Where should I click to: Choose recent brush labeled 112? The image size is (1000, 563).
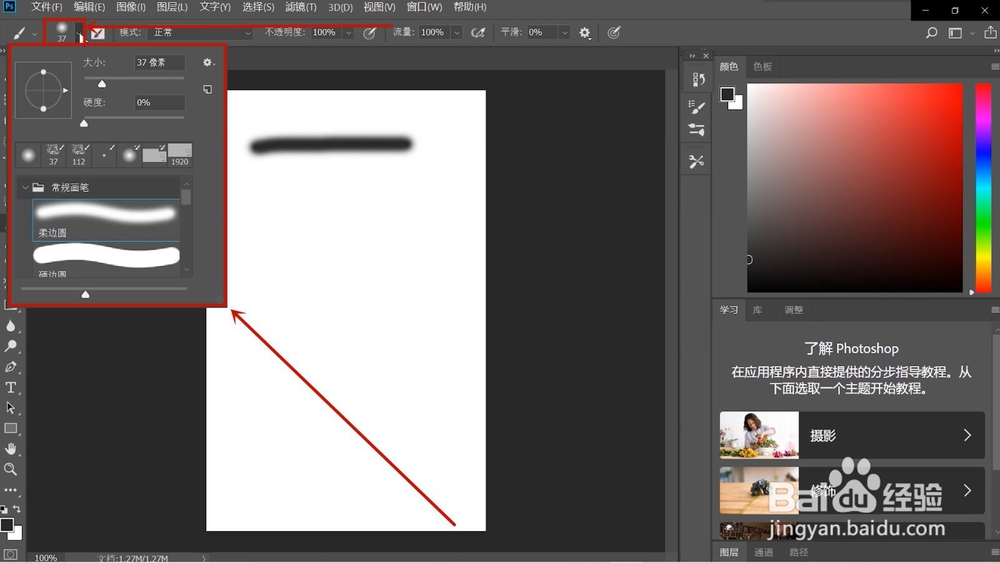click(x=78, y=154)
